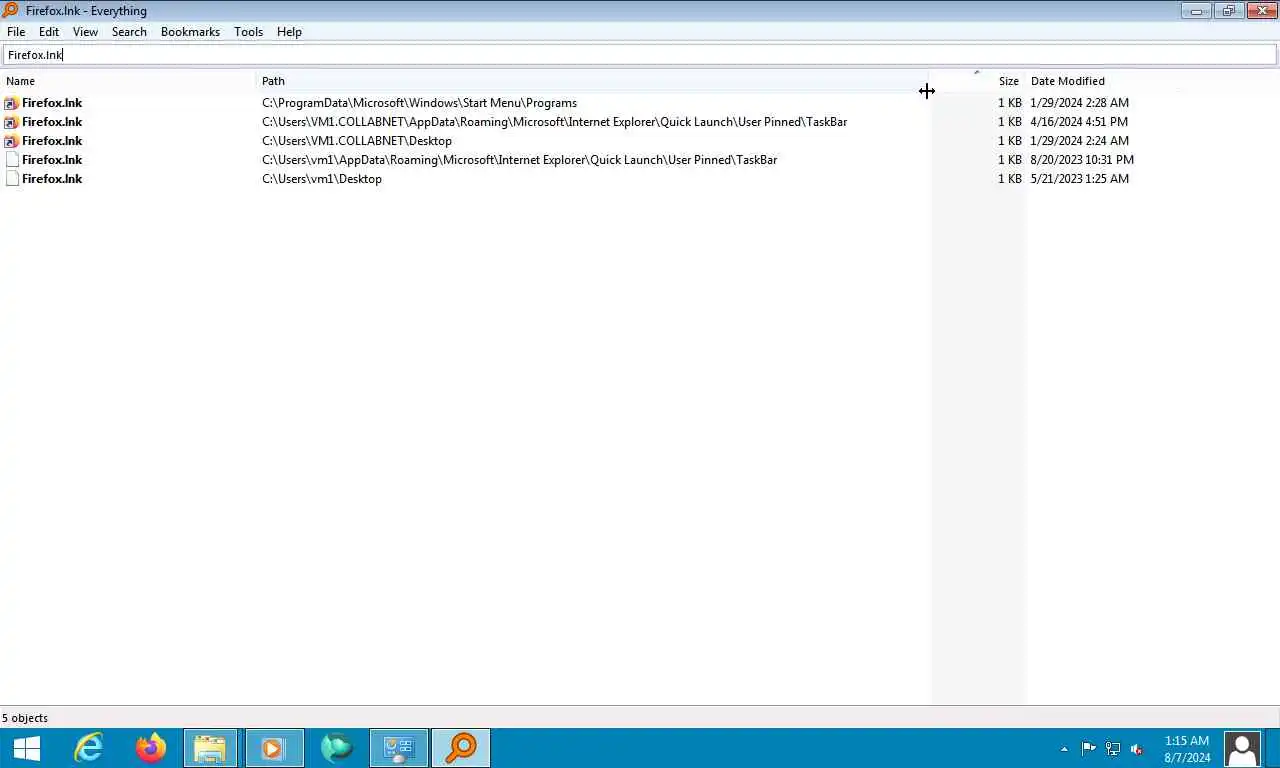The image size is (1280, 768).
Task: Click Firefox.lnk icon in VM1.COLLABNET TaskBar row
Action: click(12, 122)
